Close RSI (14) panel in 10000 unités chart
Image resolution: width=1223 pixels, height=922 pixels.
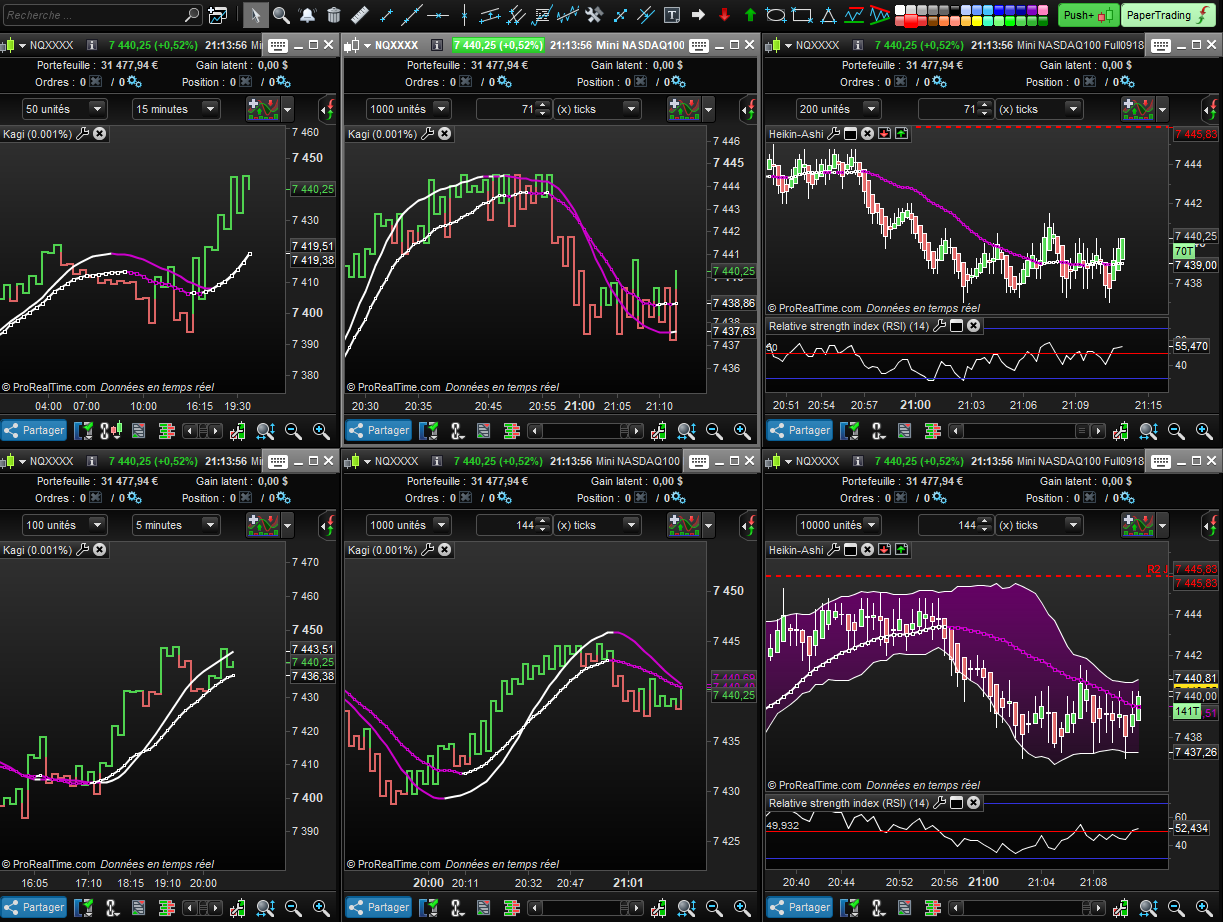point(973,803)
